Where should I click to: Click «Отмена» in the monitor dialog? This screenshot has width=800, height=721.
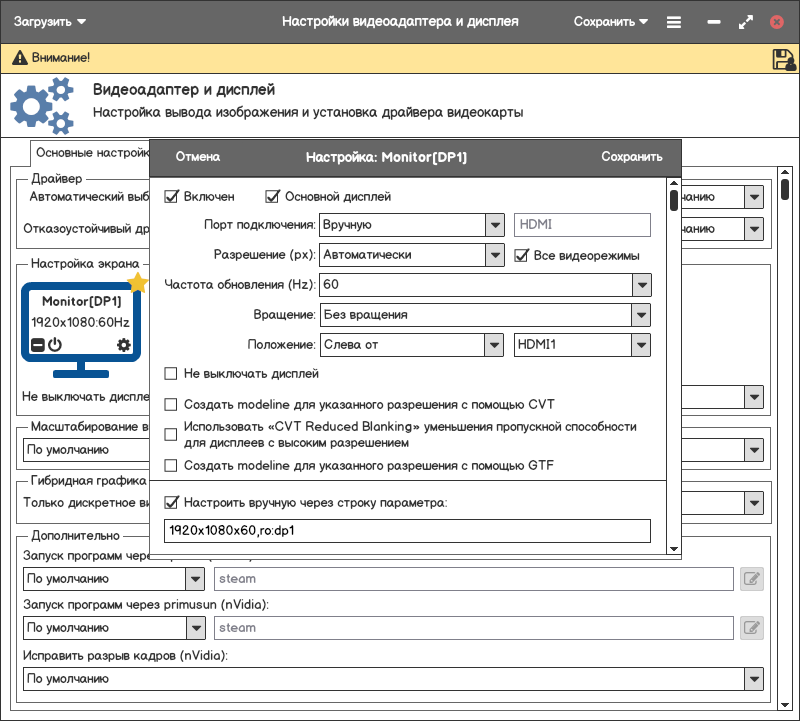[x=197, y=157]
